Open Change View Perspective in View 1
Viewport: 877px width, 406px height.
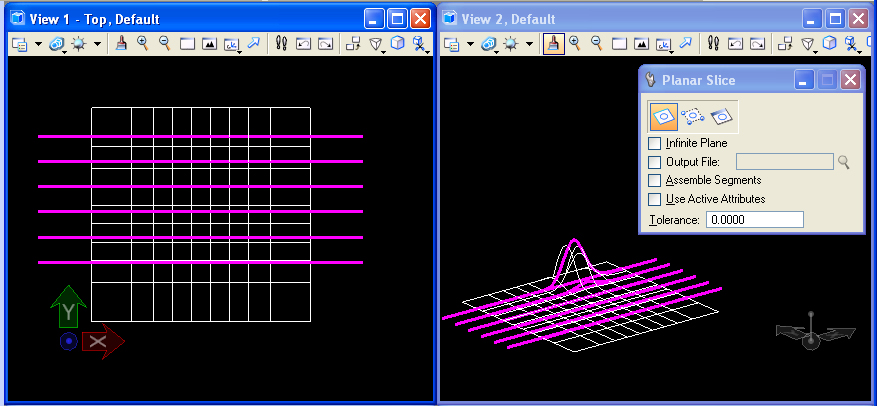[x=375, y=44]
